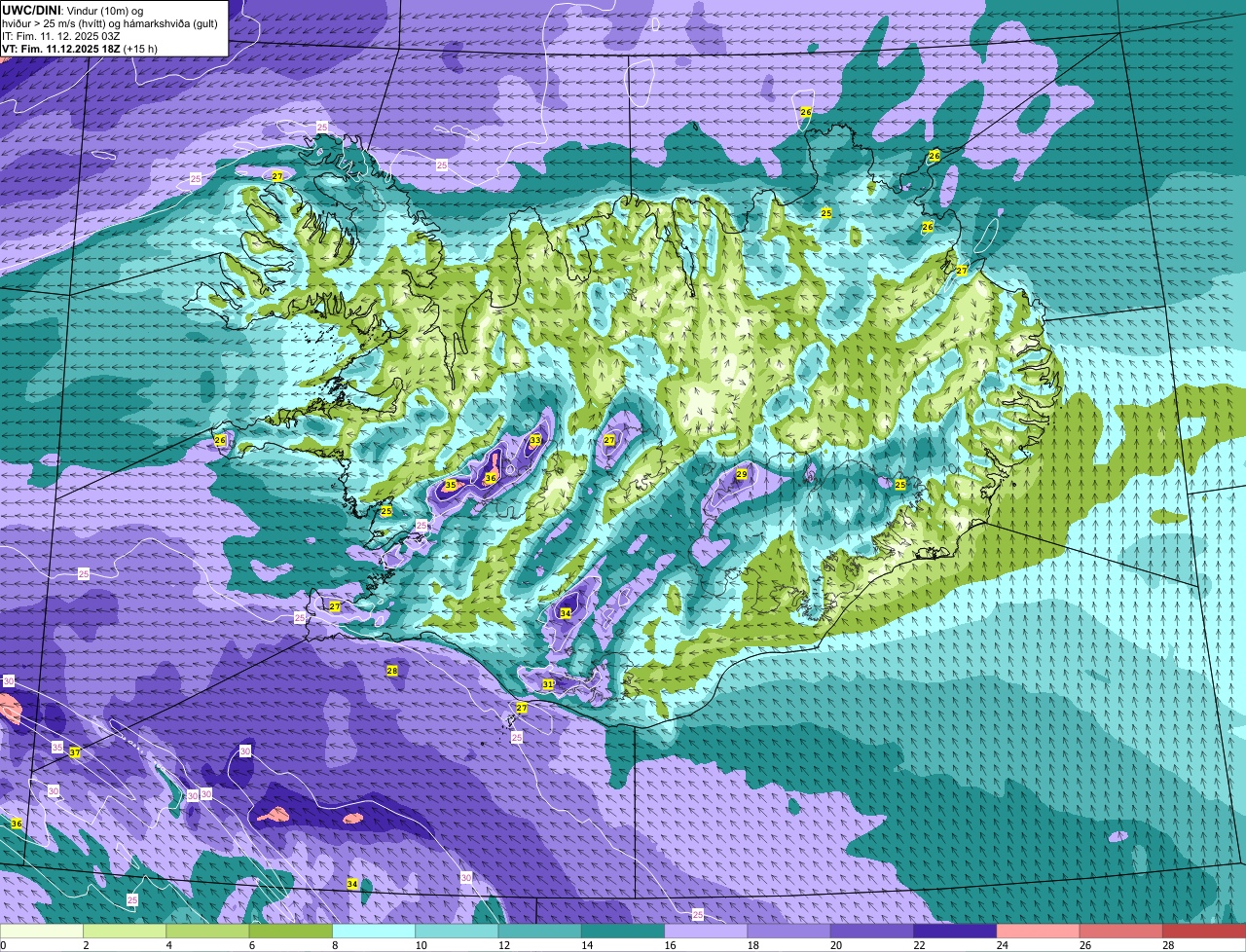Select the 14–16 m/s dark teal legend swatch
This screenshot has width=1246, height=952.
coord(623,931)
